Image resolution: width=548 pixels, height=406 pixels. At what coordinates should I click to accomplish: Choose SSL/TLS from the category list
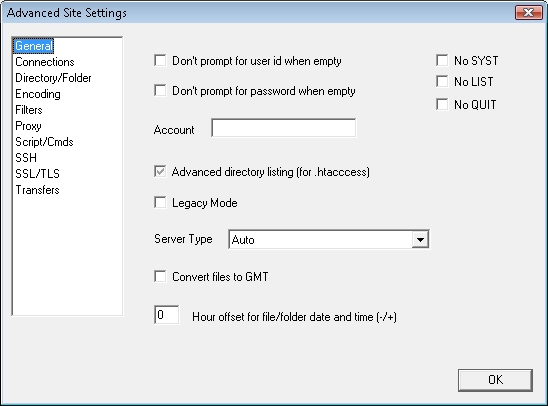(x=37, y=174)
